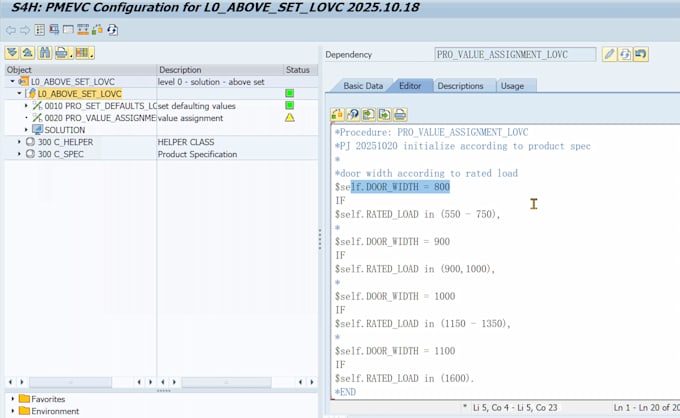
Task: Click the back arrow in the top toolbar
Action: click(x=11, y=30)
